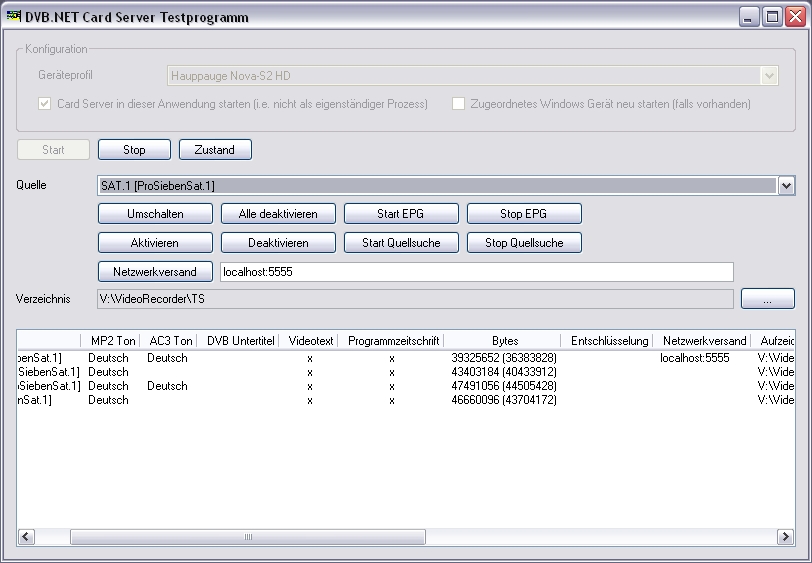Sort by the Bytes column header

tap(504, 341)
